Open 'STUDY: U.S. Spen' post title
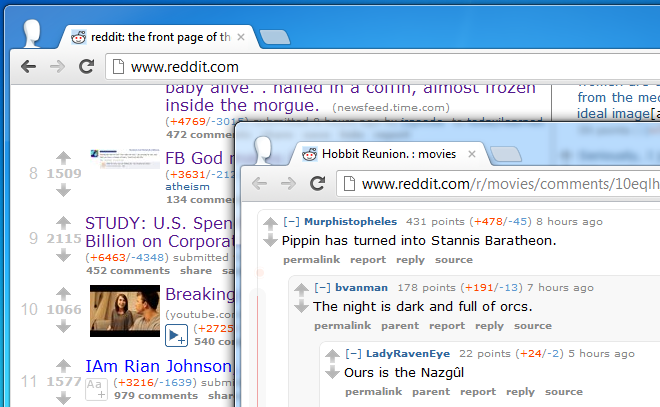Screen dimensions: 660x407 (x=160, y=232)
